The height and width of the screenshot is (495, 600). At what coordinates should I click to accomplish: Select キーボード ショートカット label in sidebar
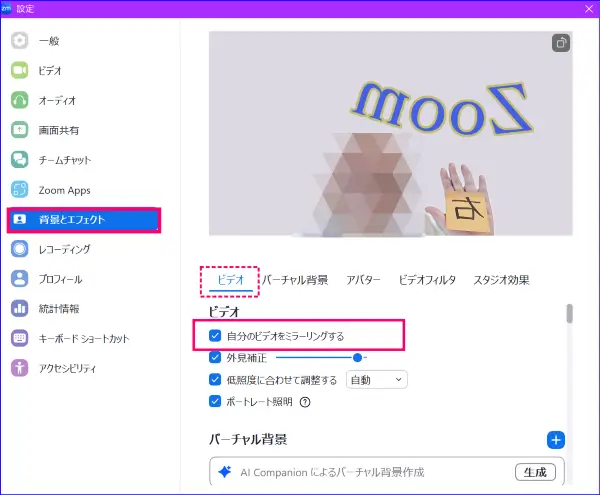pyautogui.click(x=84, y=339)
